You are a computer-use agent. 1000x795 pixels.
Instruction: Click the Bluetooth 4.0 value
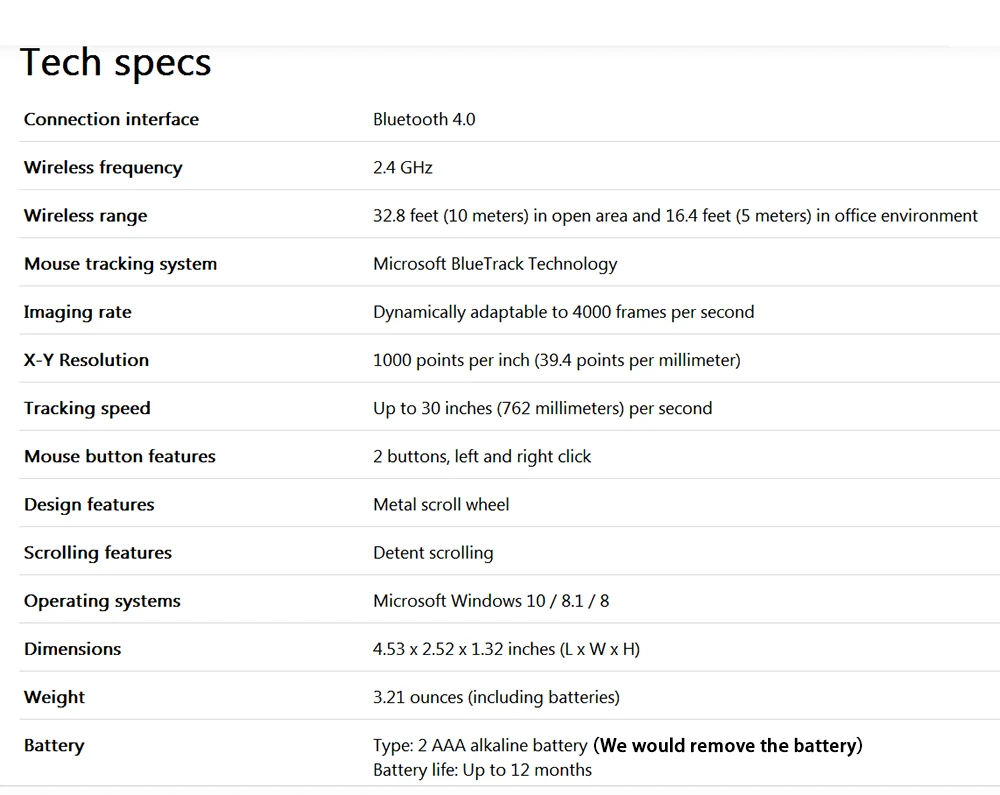[x=424, y=119]
